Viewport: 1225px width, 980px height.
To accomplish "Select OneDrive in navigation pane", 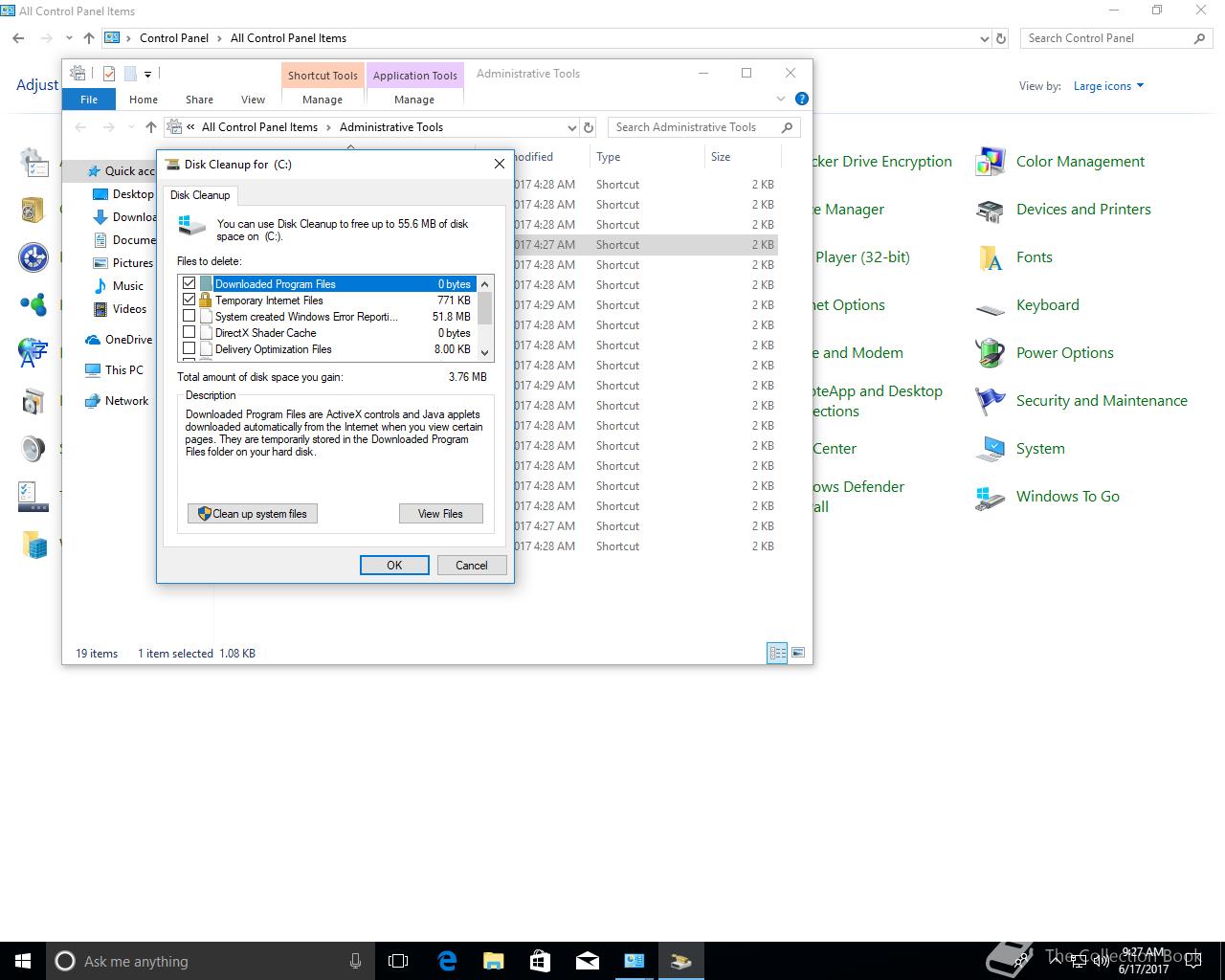I will [x=119, y=340].
